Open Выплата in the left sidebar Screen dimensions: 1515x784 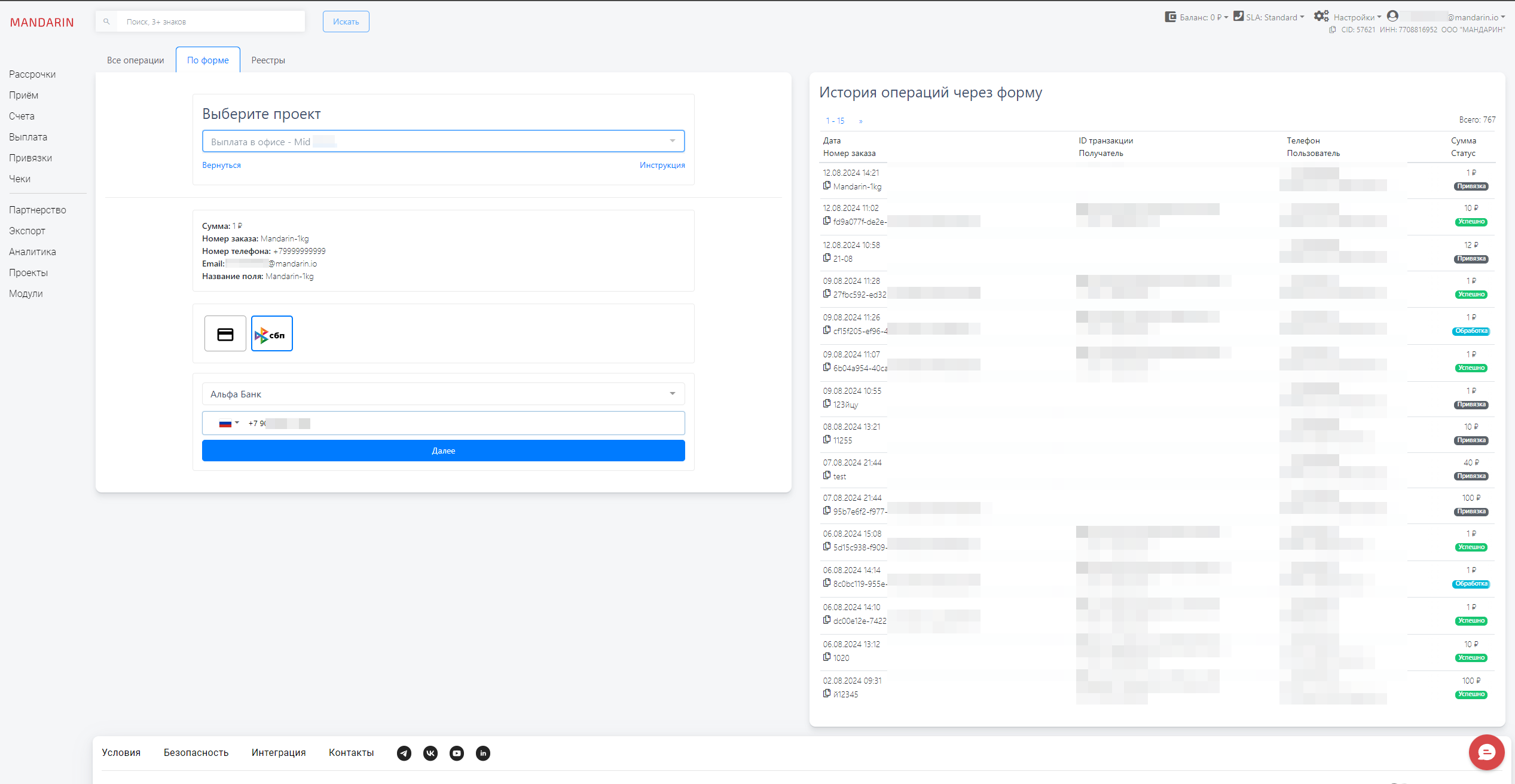[x=28, y=137]
